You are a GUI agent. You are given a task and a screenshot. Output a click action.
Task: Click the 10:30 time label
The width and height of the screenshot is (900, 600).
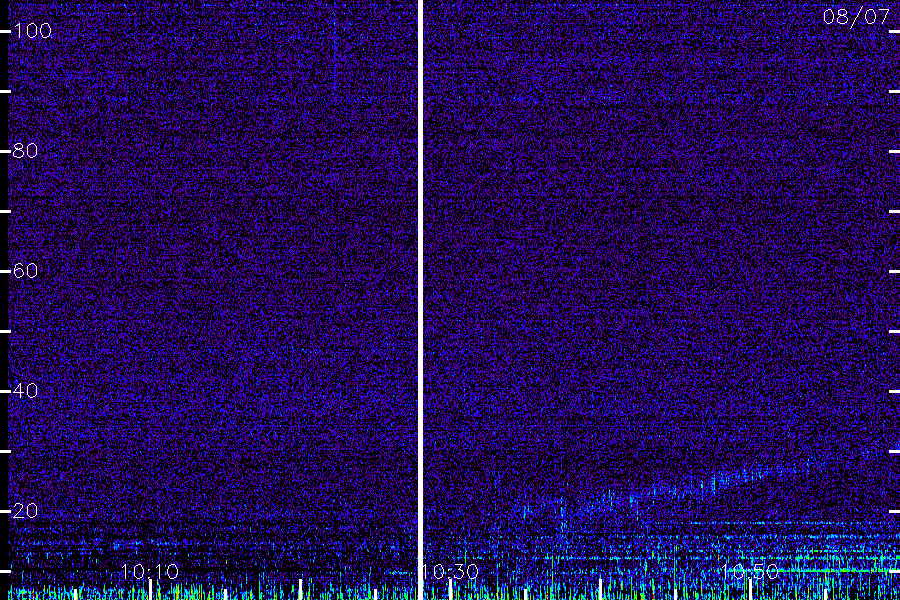450,571
